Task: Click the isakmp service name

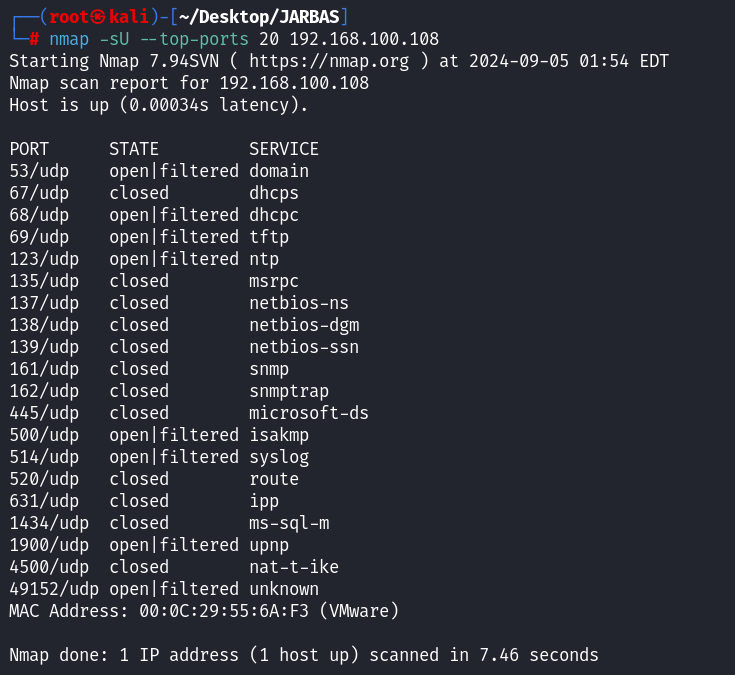Action: 279,435
